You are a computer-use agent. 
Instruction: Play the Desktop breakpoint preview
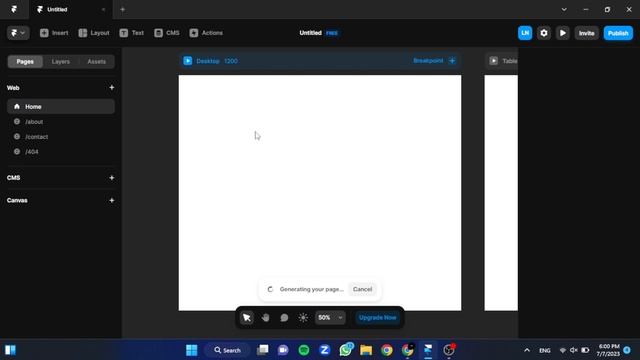pos(187,61)
